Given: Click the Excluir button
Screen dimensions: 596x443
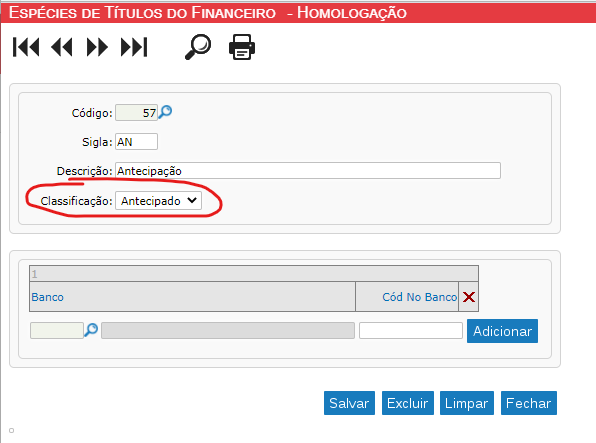Looking at the screenshot, I should click(407, 403).
